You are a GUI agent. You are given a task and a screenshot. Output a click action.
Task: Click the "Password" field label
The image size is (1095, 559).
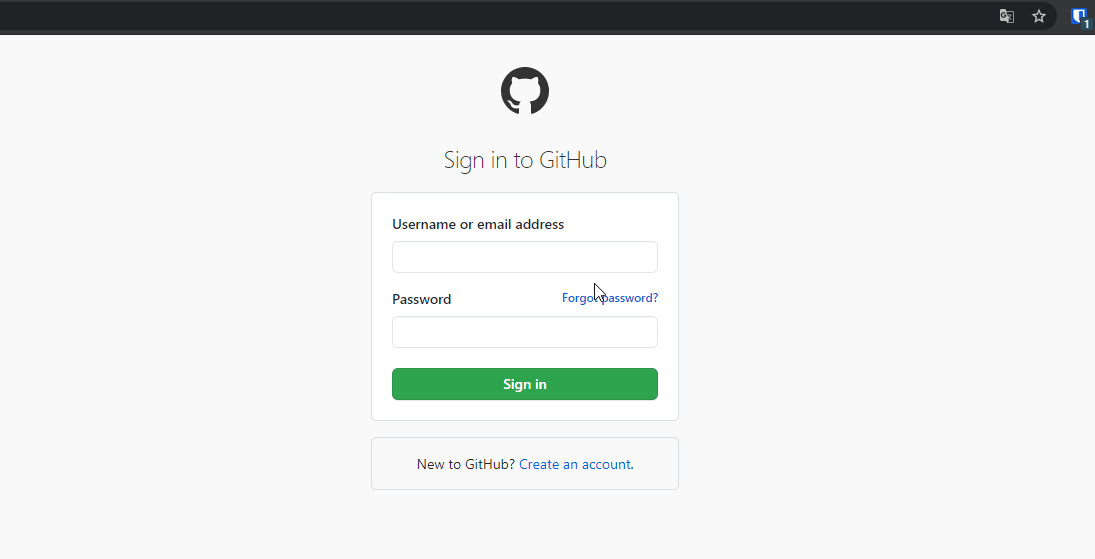click(x=421, y=299)
